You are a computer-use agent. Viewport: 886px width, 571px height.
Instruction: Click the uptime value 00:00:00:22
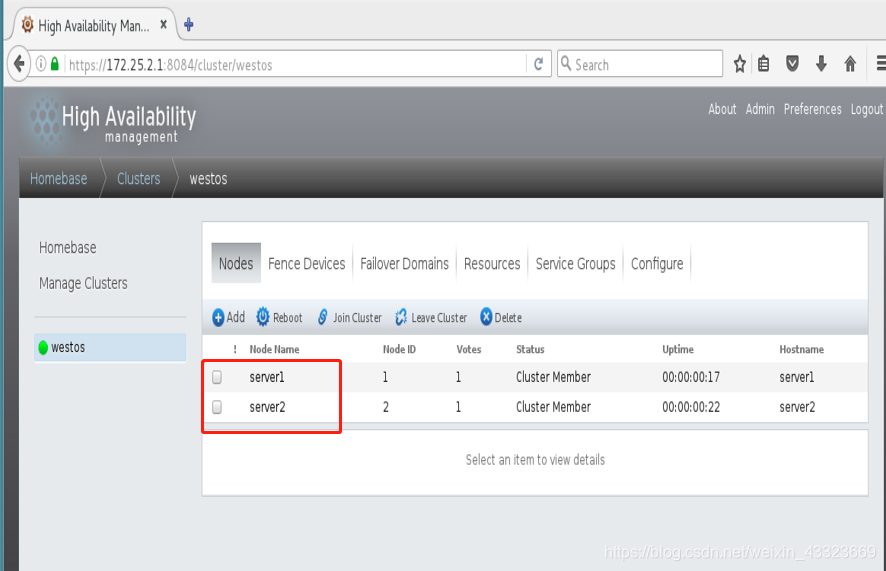[x=690, y=407]
